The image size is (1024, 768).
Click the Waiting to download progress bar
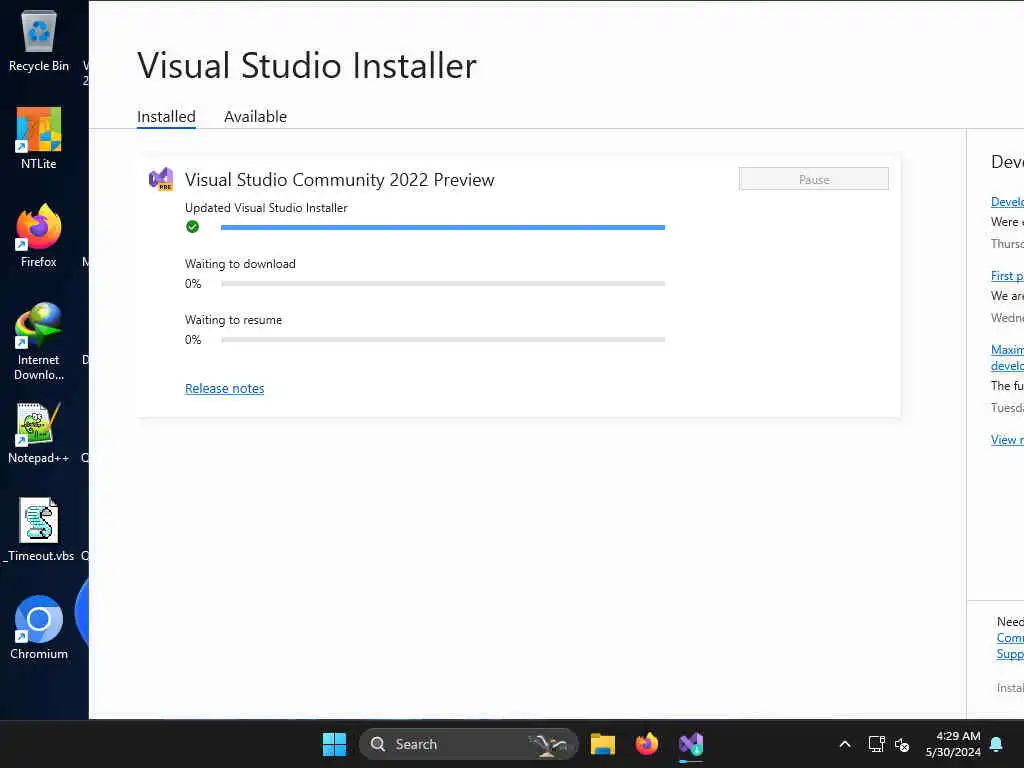pos(443,283)
